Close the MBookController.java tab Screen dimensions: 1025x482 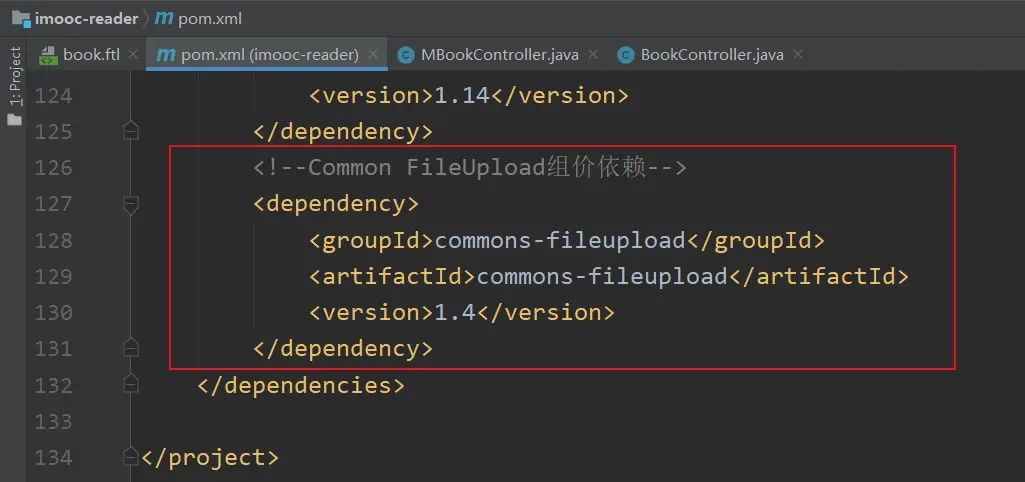(x=593, y=55)
